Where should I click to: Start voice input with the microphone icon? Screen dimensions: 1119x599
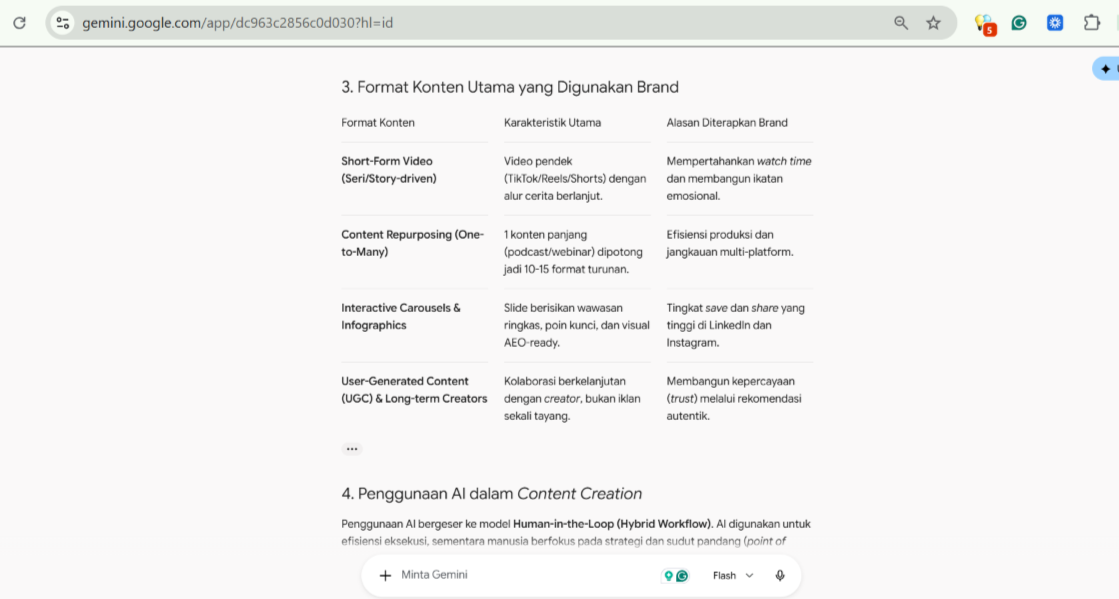pos(780,575)
